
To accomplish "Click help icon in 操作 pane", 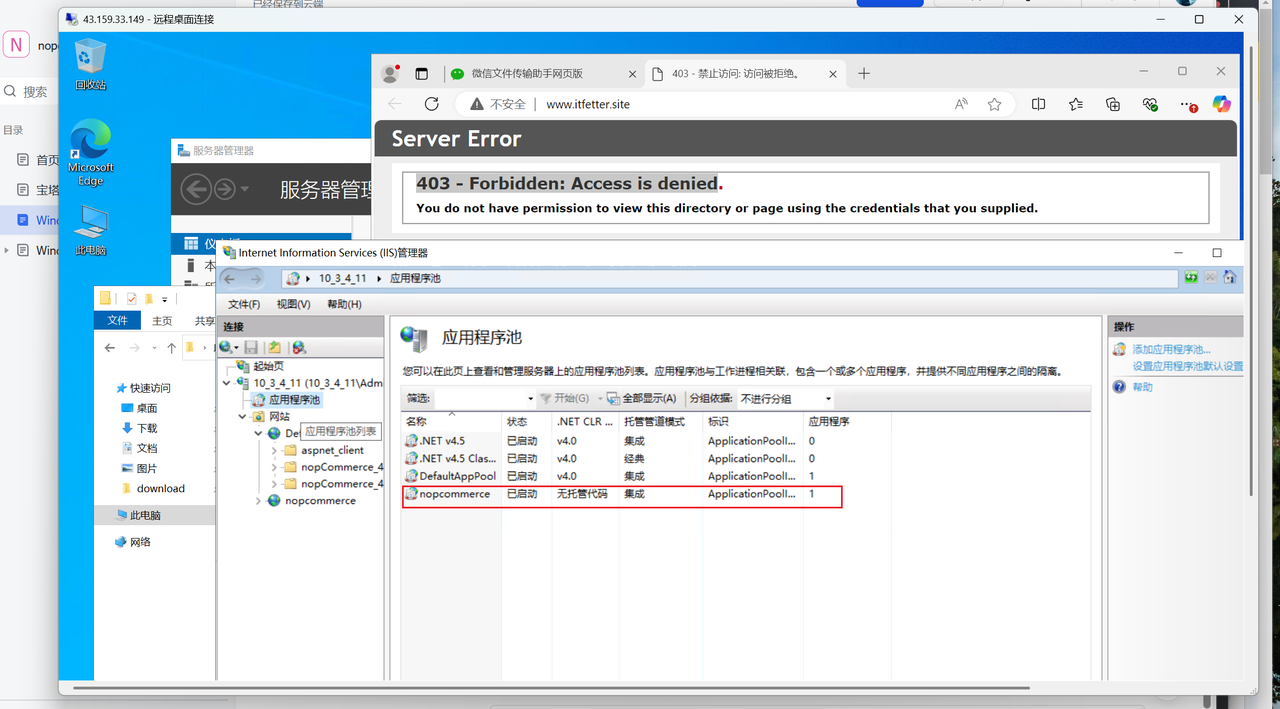I will point(1120,387).
